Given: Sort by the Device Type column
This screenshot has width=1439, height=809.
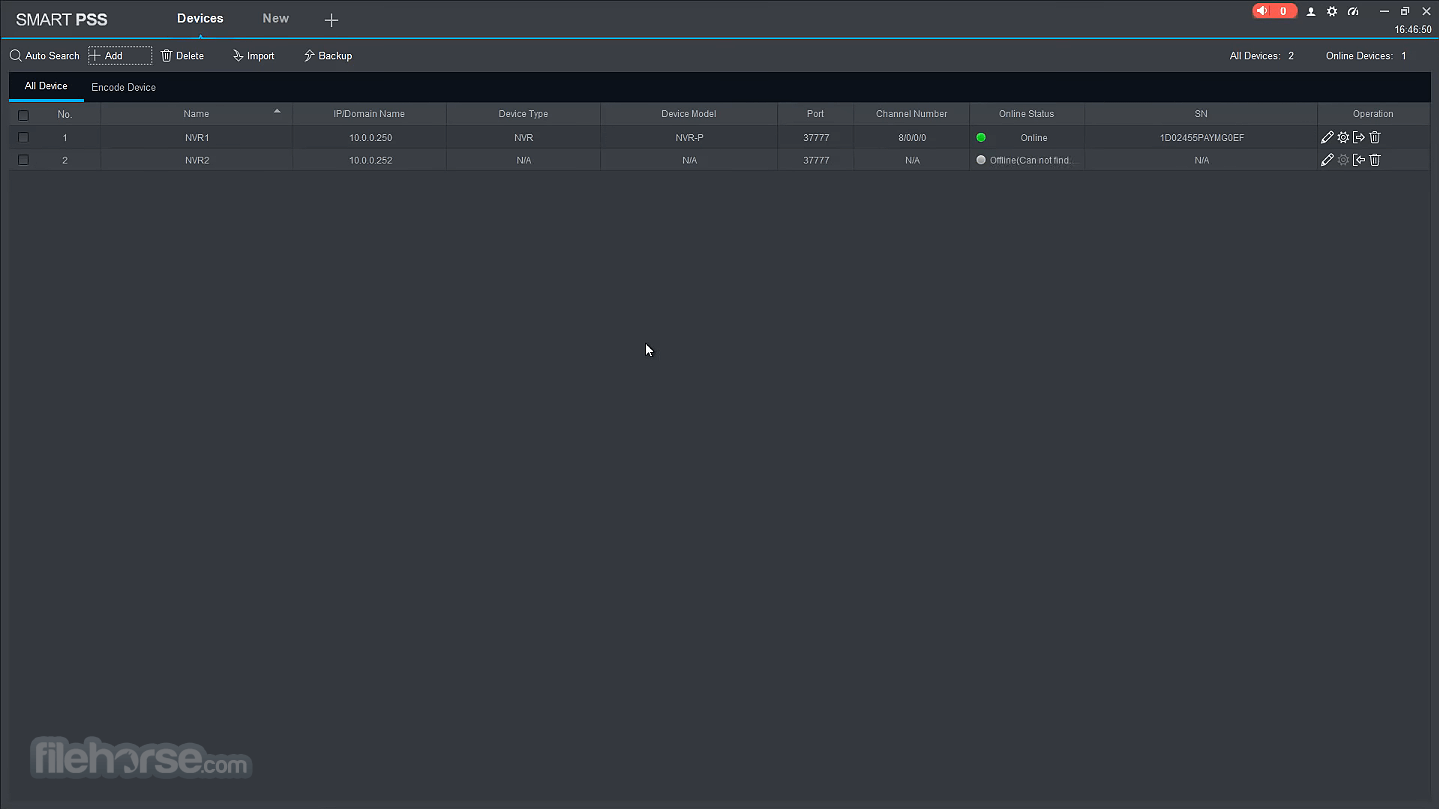Looking at the screenshot, I should pyautogui.click(x=523, y=114).
